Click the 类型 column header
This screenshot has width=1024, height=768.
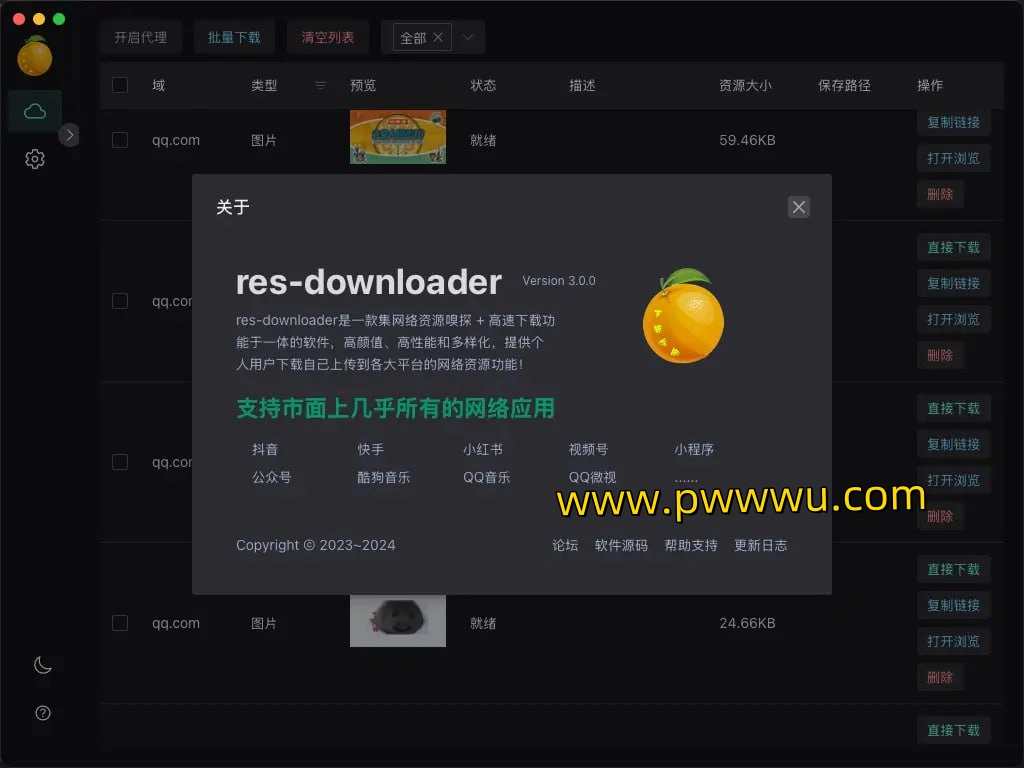click(x=264, y=85)
